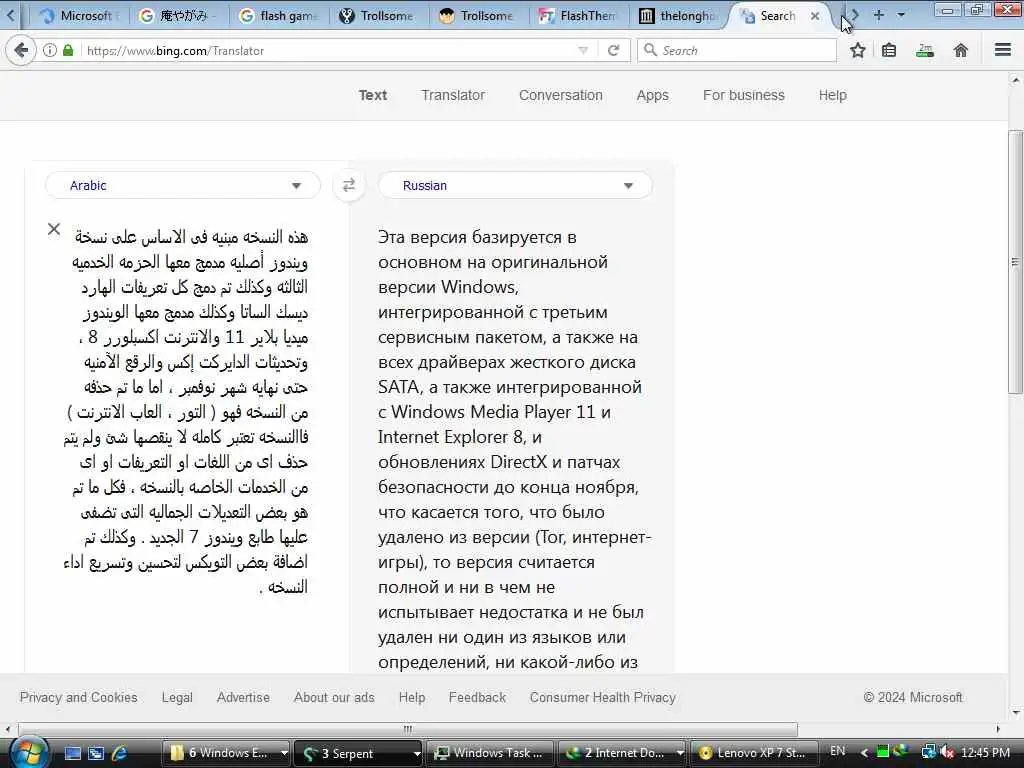Open the address bar history dropdown arrow
Viewport: 1024px width, 768px height.
click(583, 50)
